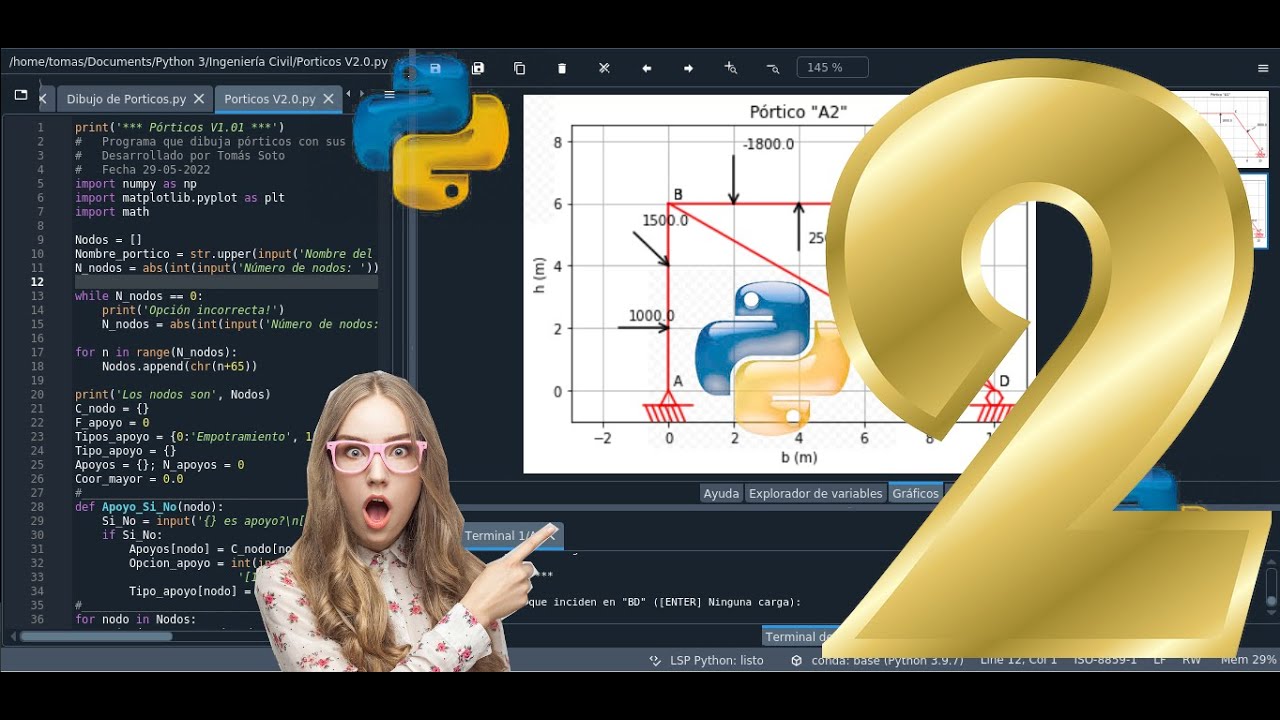Click code line 'Nodos = []'
The image size is (1280, 720).
coord(109,240)
